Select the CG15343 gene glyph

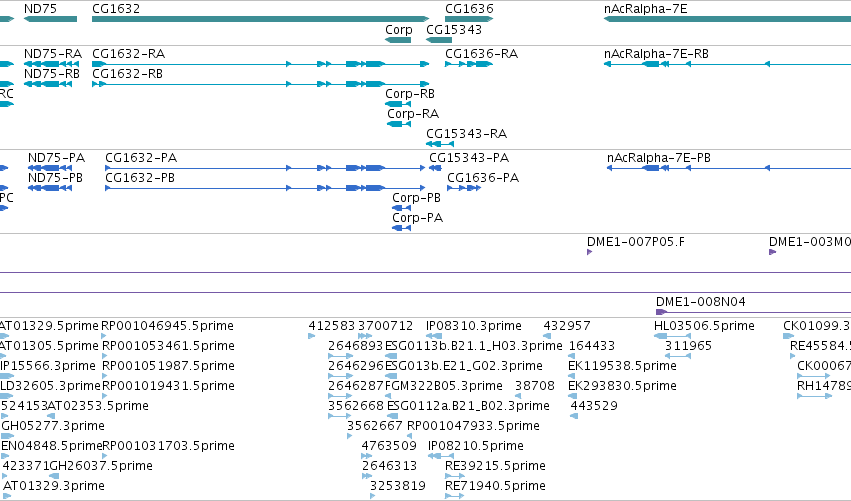[x=439, y=40]
